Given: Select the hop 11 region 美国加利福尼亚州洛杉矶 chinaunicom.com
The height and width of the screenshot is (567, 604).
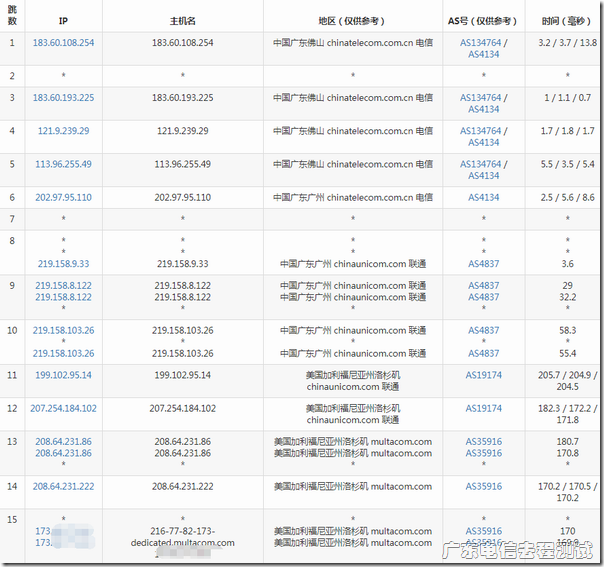Looking at the screenshot, I should 353,381.
